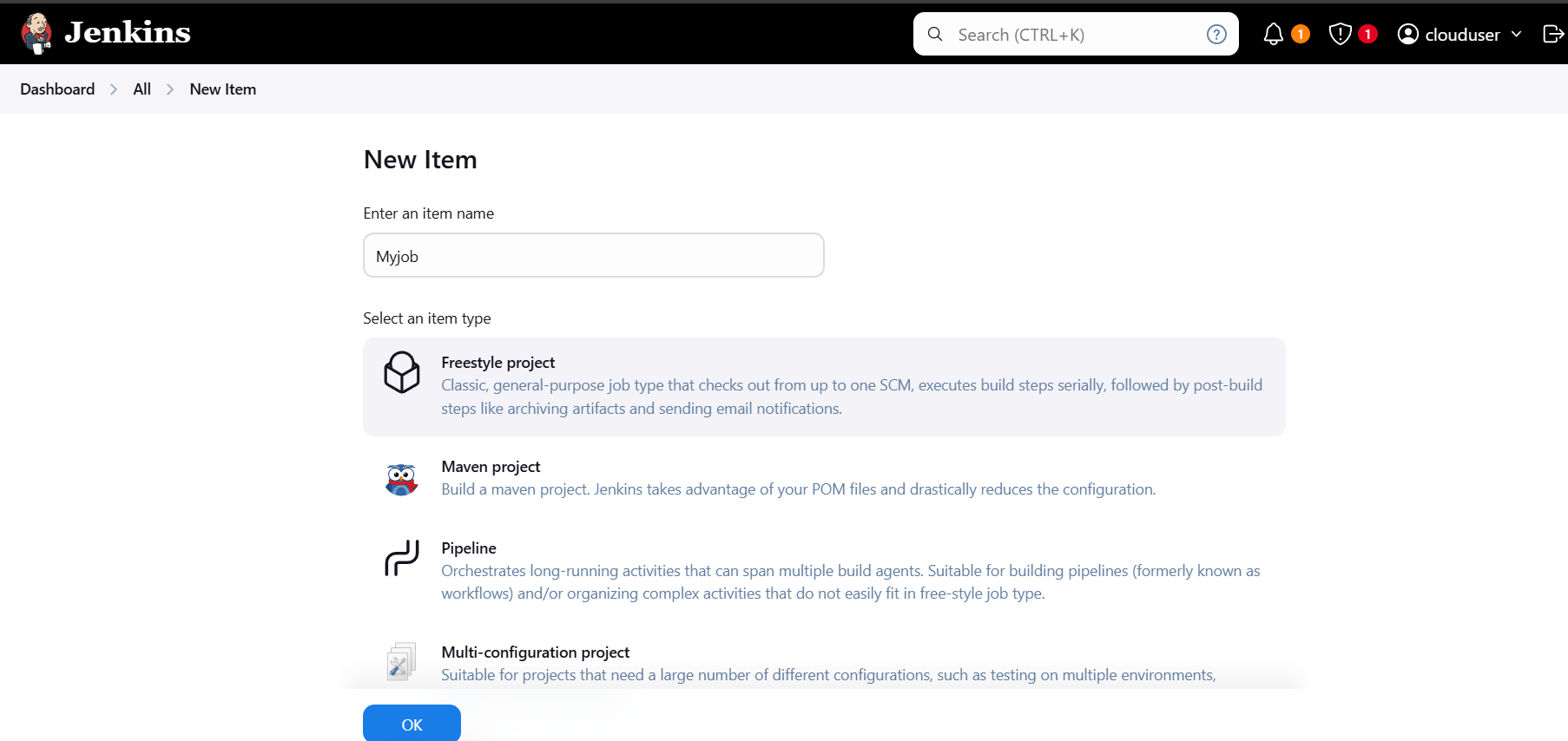Click the search magnifier icon
This screenshot has width=1568, height=741.
point(935,34)
